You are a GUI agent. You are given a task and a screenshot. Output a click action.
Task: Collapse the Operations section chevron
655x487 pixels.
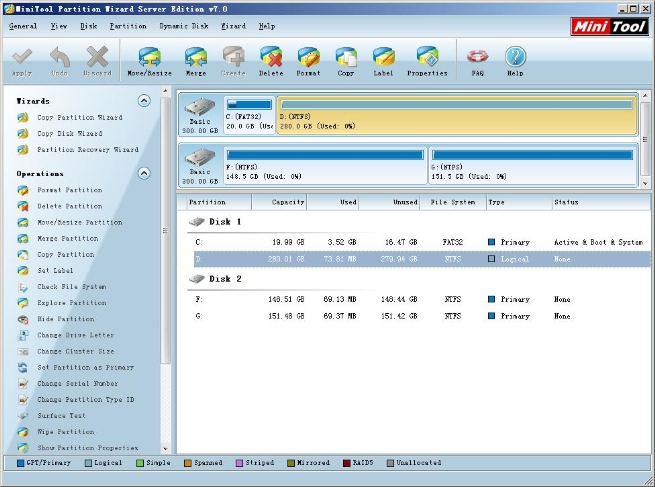pos(144,173)
